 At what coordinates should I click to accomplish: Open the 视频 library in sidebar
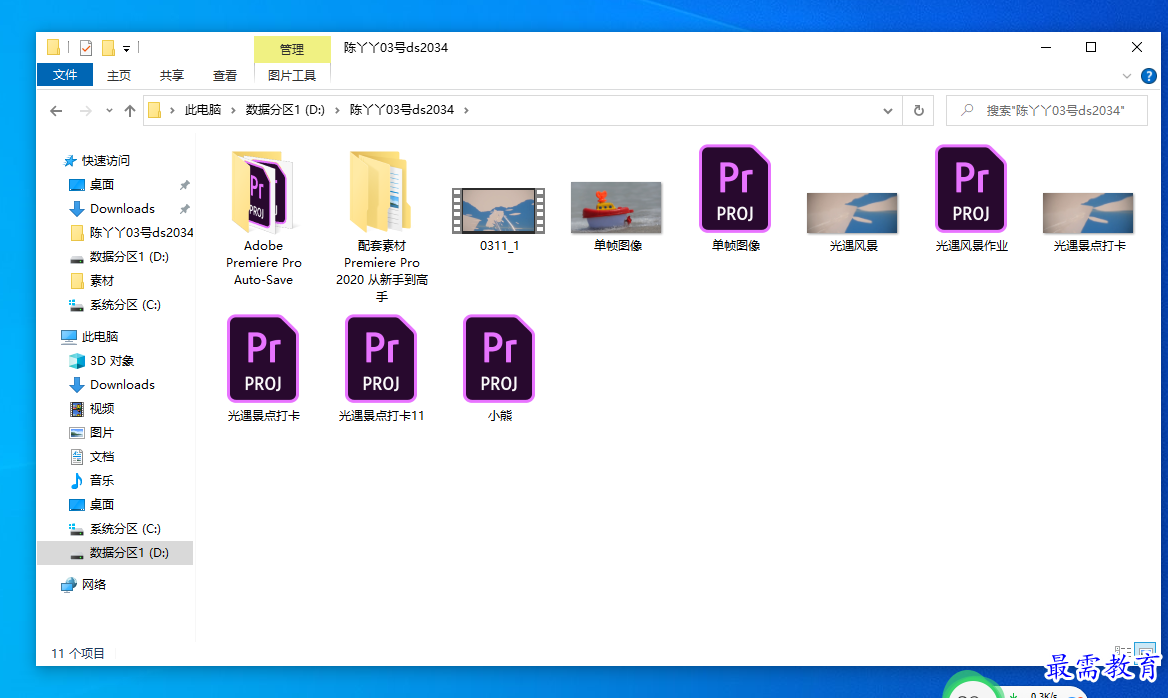pyautogui.click(x=92, y=408)
